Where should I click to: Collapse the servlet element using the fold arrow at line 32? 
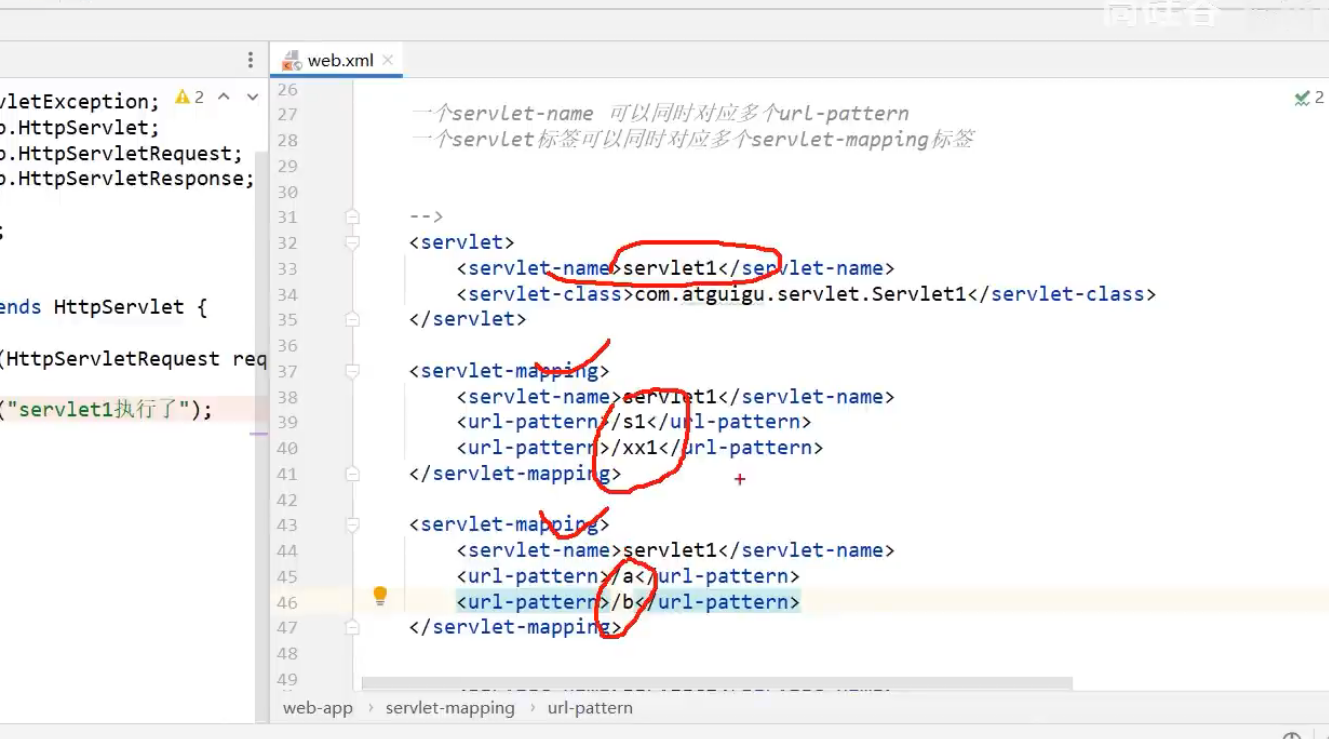tap(352, 242)
